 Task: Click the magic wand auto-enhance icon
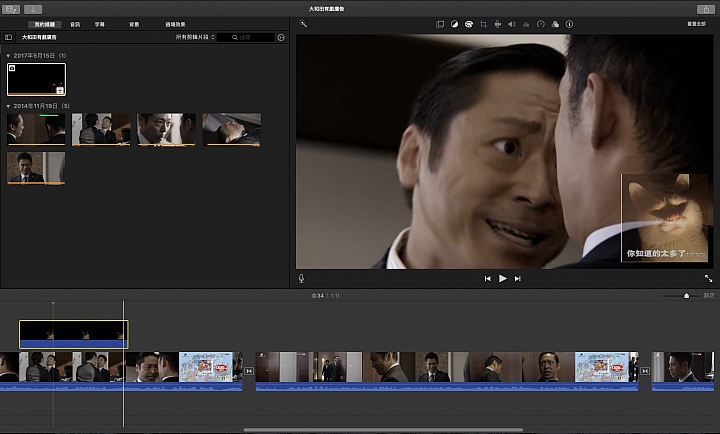(x=303, y=23)
